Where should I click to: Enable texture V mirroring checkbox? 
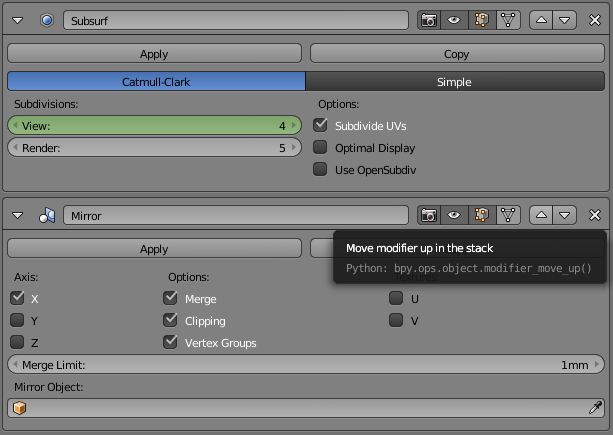396,320
